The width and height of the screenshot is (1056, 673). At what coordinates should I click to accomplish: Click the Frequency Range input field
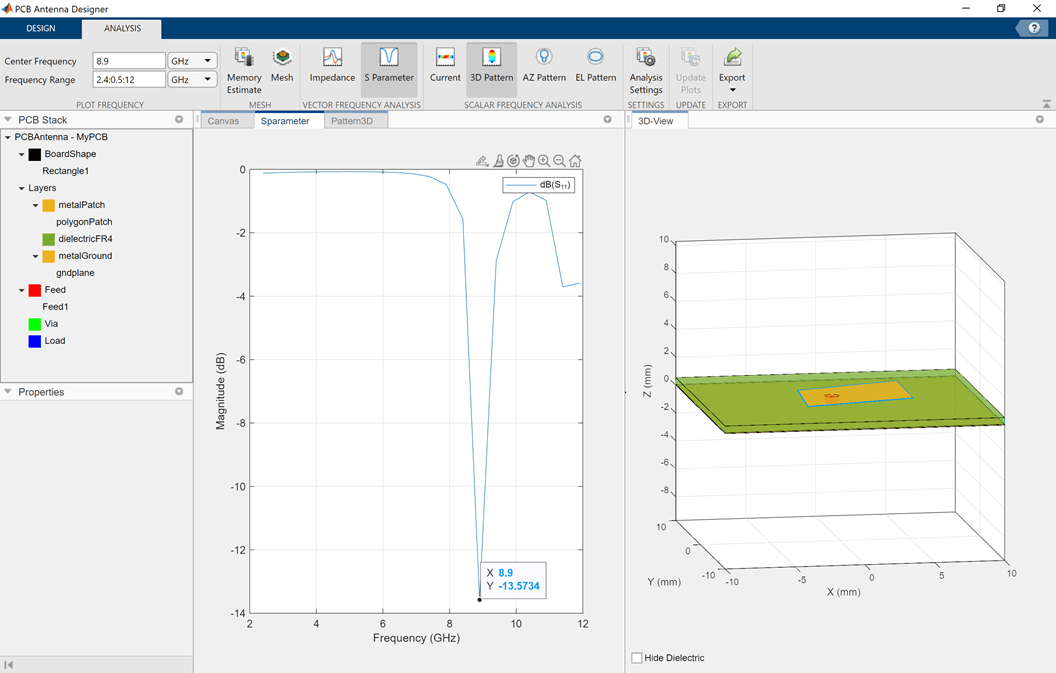click(x=128, y=79)
